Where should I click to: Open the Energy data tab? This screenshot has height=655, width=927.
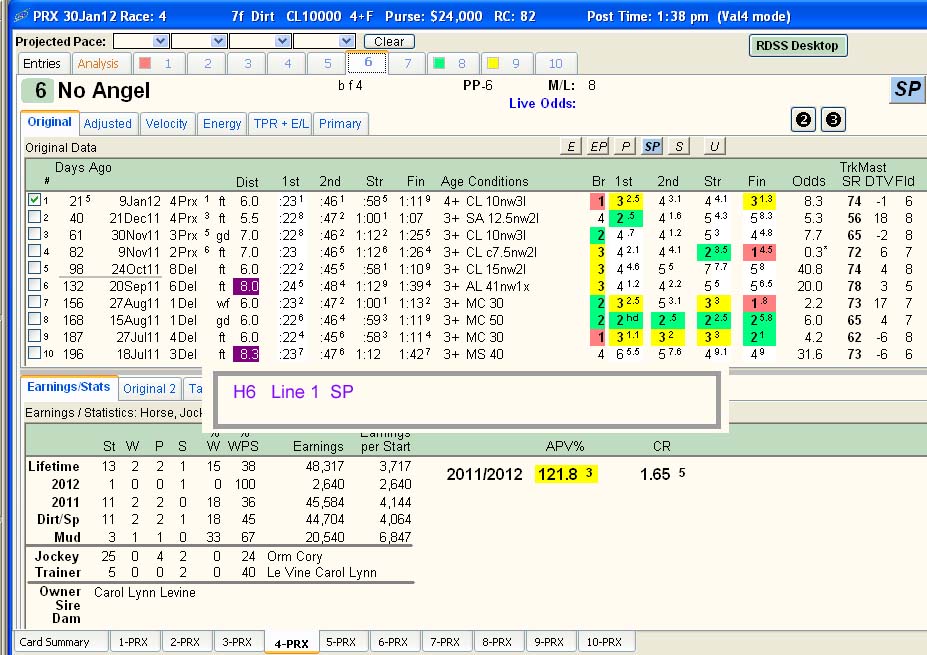tap(222, 124)
